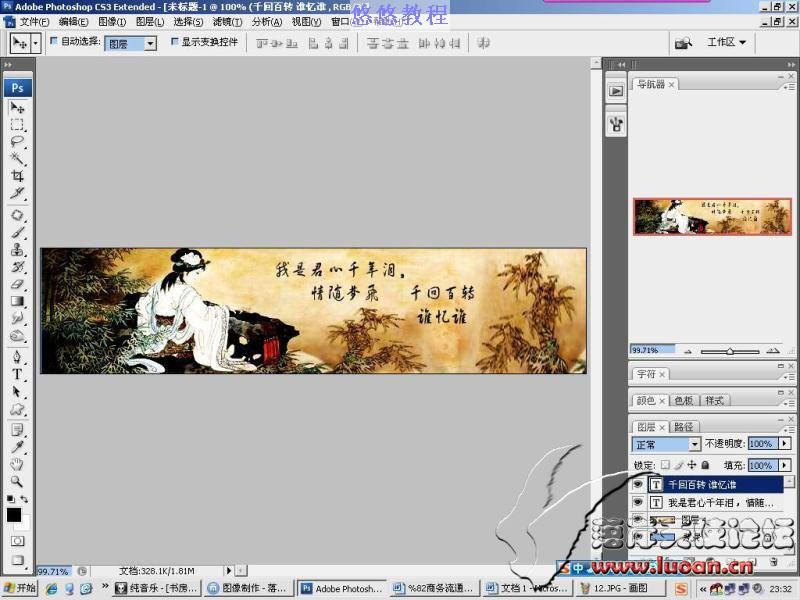Select the Zoom tool
This screenshot has width=800, height=600.
17,481
